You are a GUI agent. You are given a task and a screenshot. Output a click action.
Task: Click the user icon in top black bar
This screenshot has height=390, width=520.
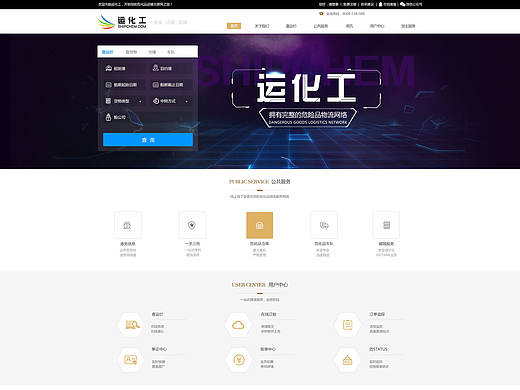[x=380, y=4]
